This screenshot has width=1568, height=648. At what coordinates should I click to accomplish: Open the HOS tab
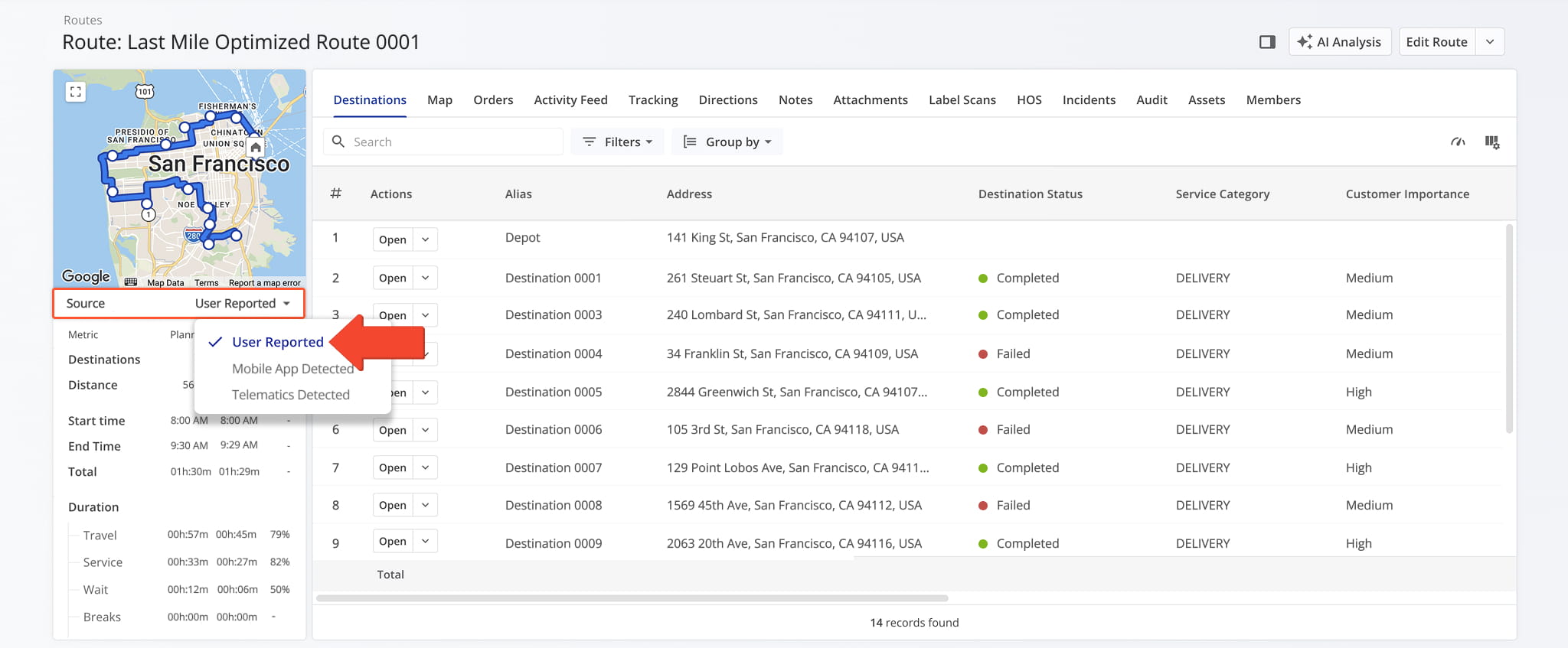[x=1029, y=100]
